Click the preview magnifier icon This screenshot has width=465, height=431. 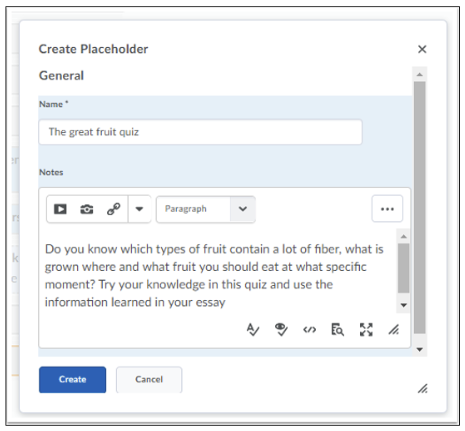(337, 330)
